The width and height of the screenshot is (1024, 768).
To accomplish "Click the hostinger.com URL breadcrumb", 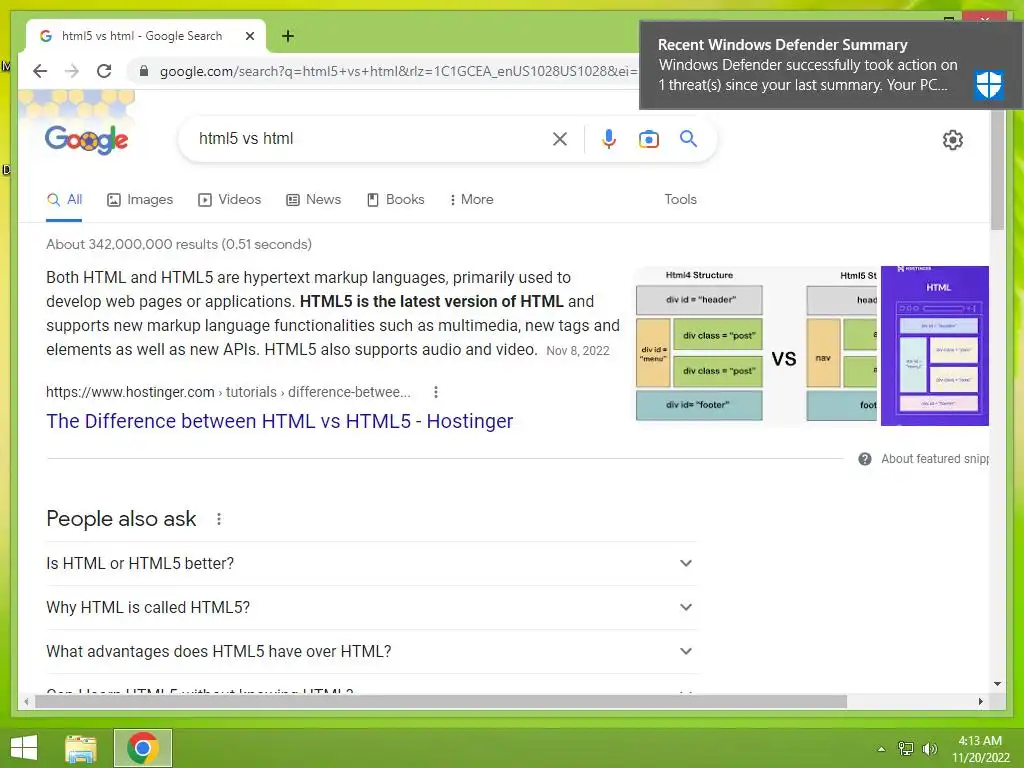I will 228,392.
